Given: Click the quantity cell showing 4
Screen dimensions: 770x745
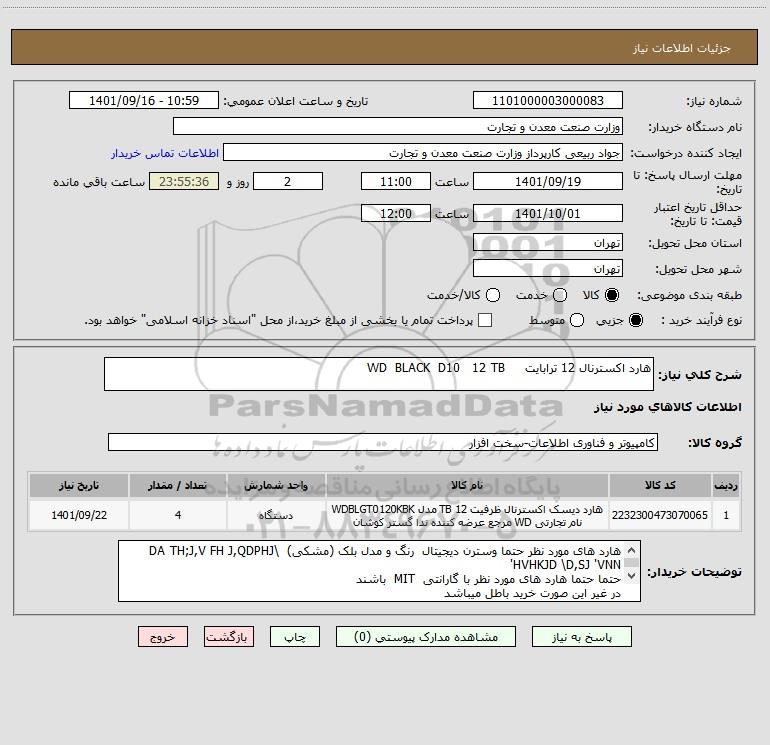Looking at the screenshot, I should 177,515.
